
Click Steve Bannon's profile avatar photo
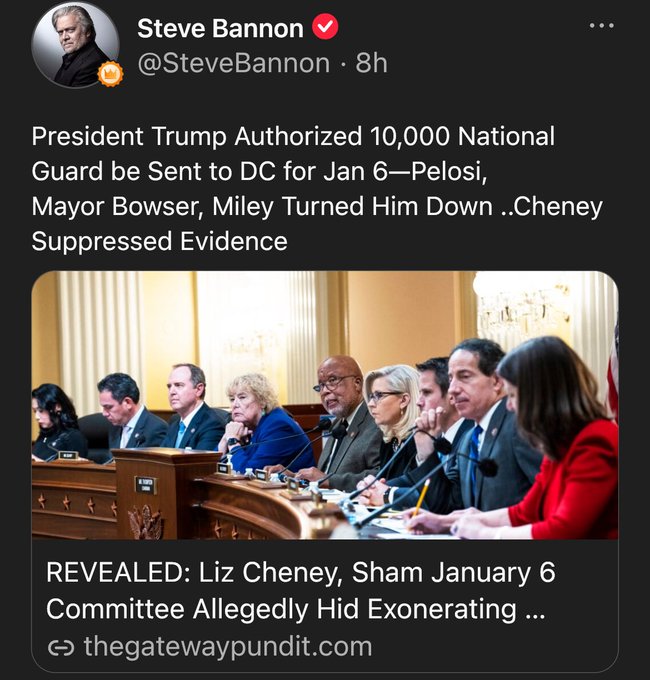(75, 44)
